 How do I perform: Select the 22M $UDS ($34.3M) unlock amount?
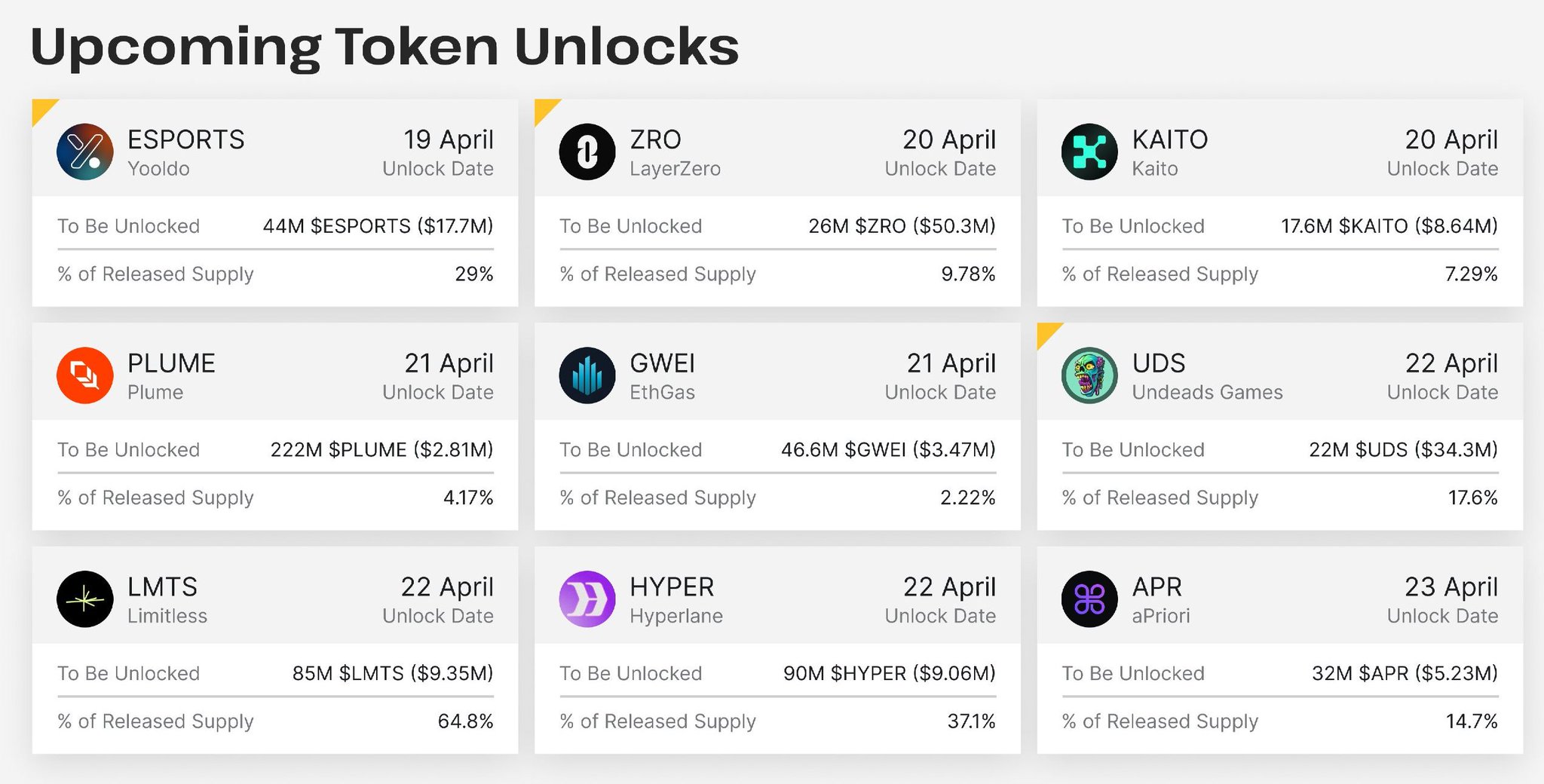click(1403, 450)
